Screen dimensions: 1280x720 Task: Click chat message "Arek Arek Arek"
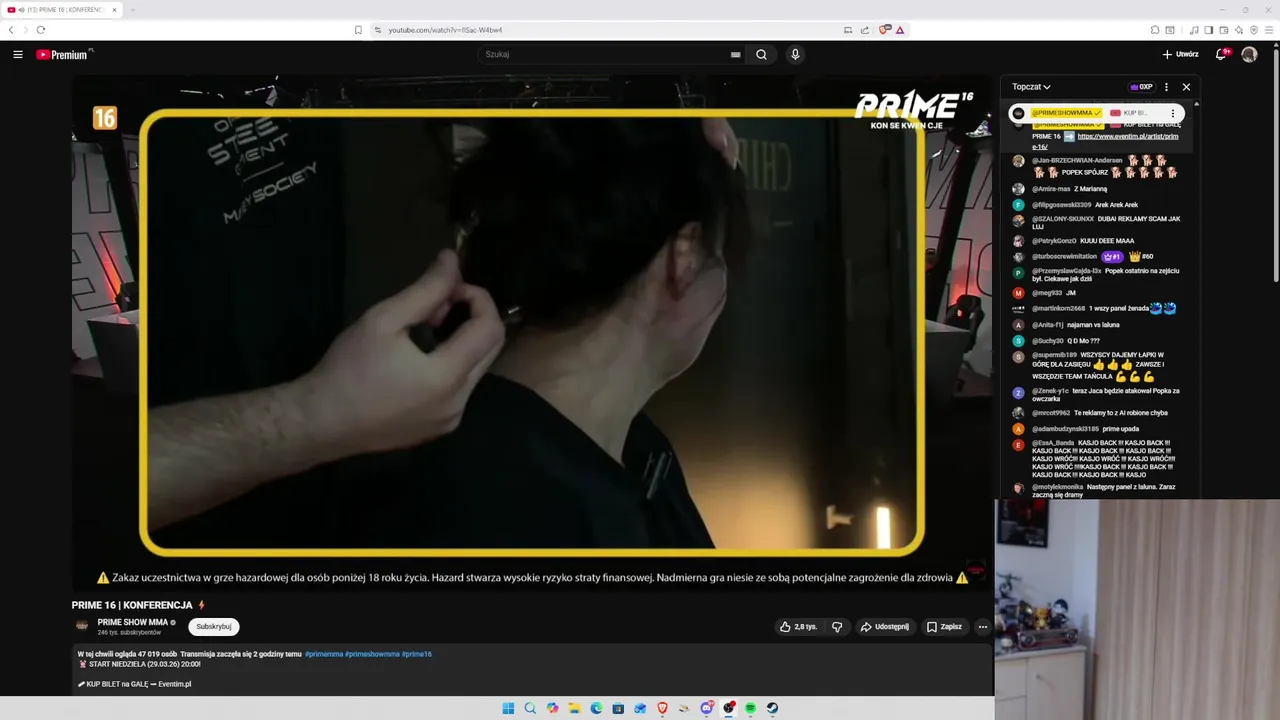coord(1116,205)
